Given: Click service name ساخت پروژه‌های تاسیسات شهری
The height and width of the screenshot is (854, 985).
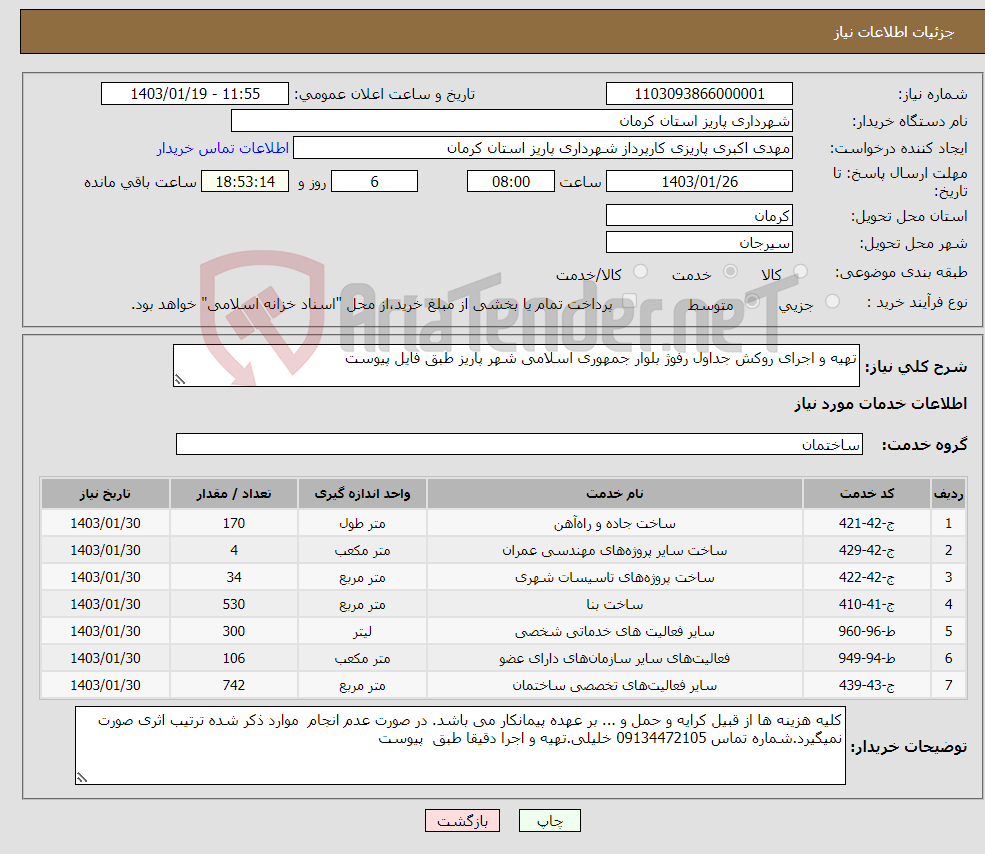Looking at the screenshot, I should point(614,578).
